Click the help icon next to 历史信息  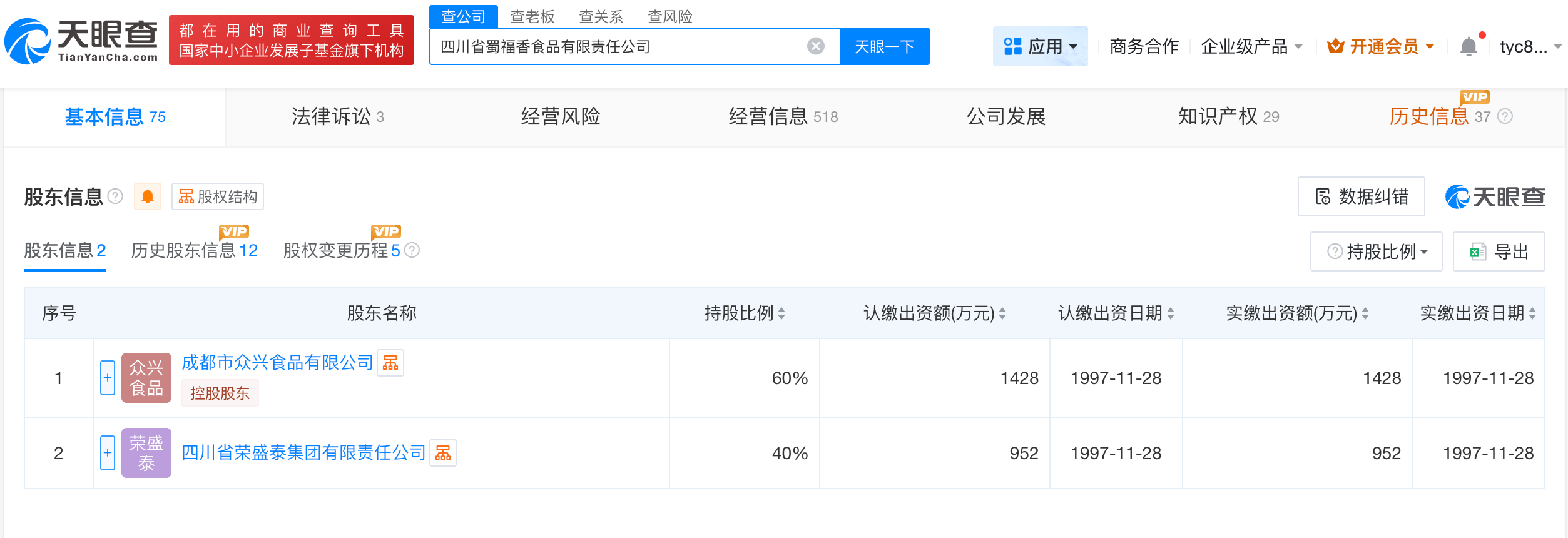click(1505, 117)
